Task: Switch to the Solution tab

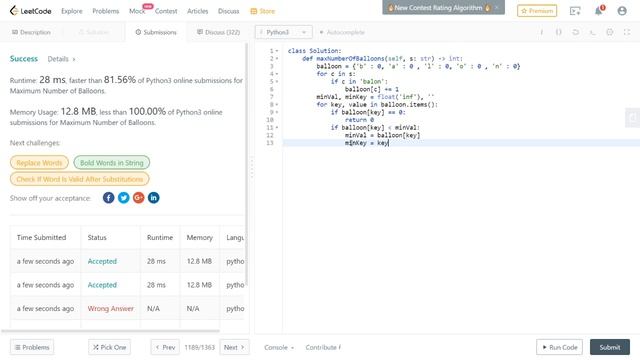Action: click(94, 32)
